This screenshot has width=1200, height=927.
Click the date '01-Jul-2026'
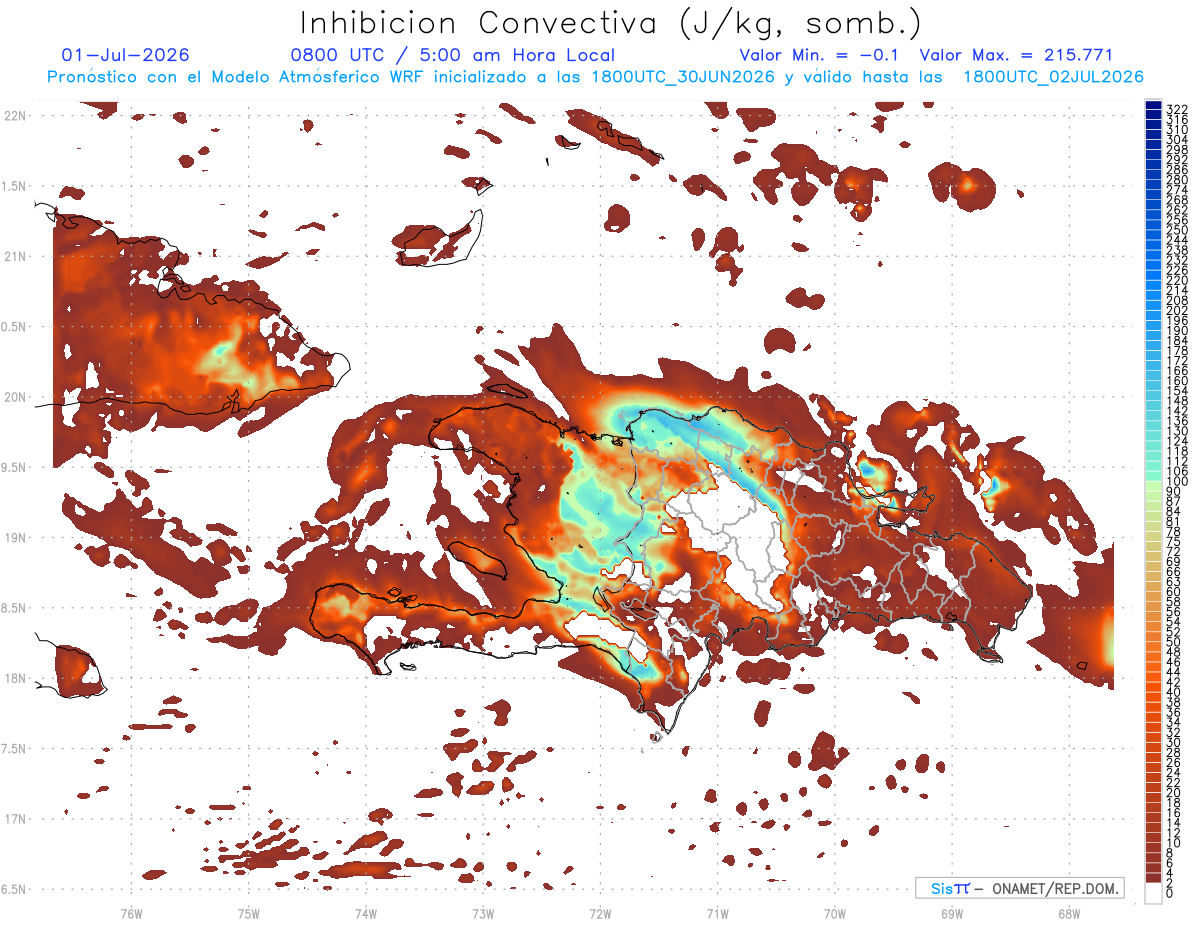point(125,56)
